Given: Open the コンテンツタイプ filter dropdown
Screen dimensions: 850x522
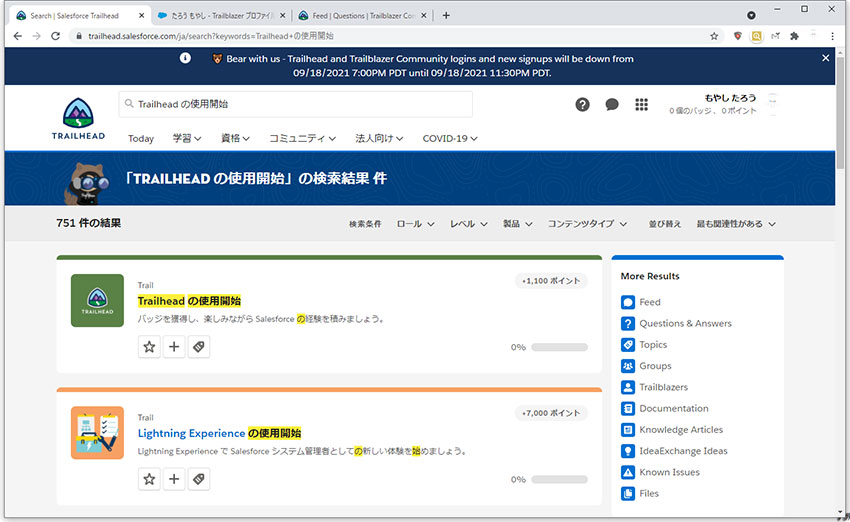Looking at the screenshot, I should point(587,224).
